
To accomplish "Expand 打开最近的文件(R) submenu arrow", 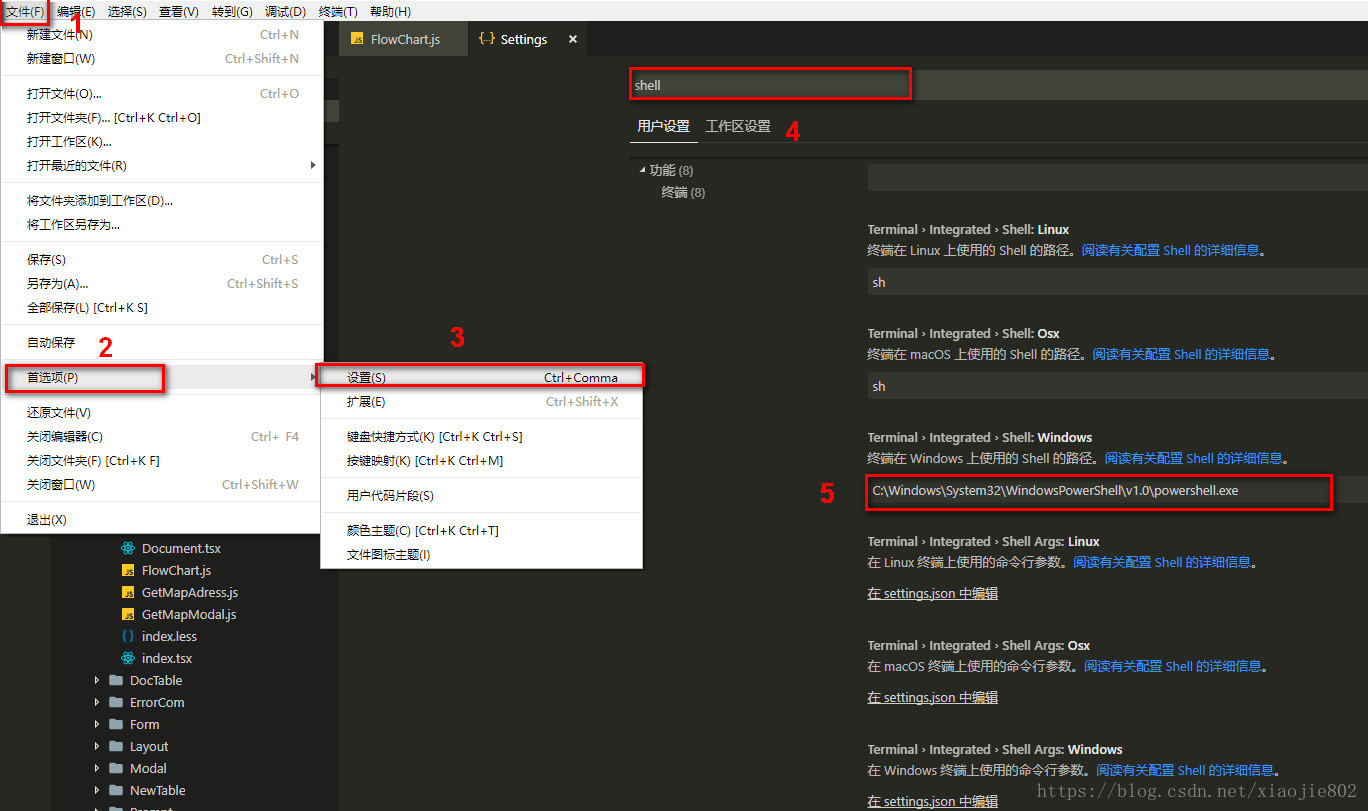I will point(313,165).
